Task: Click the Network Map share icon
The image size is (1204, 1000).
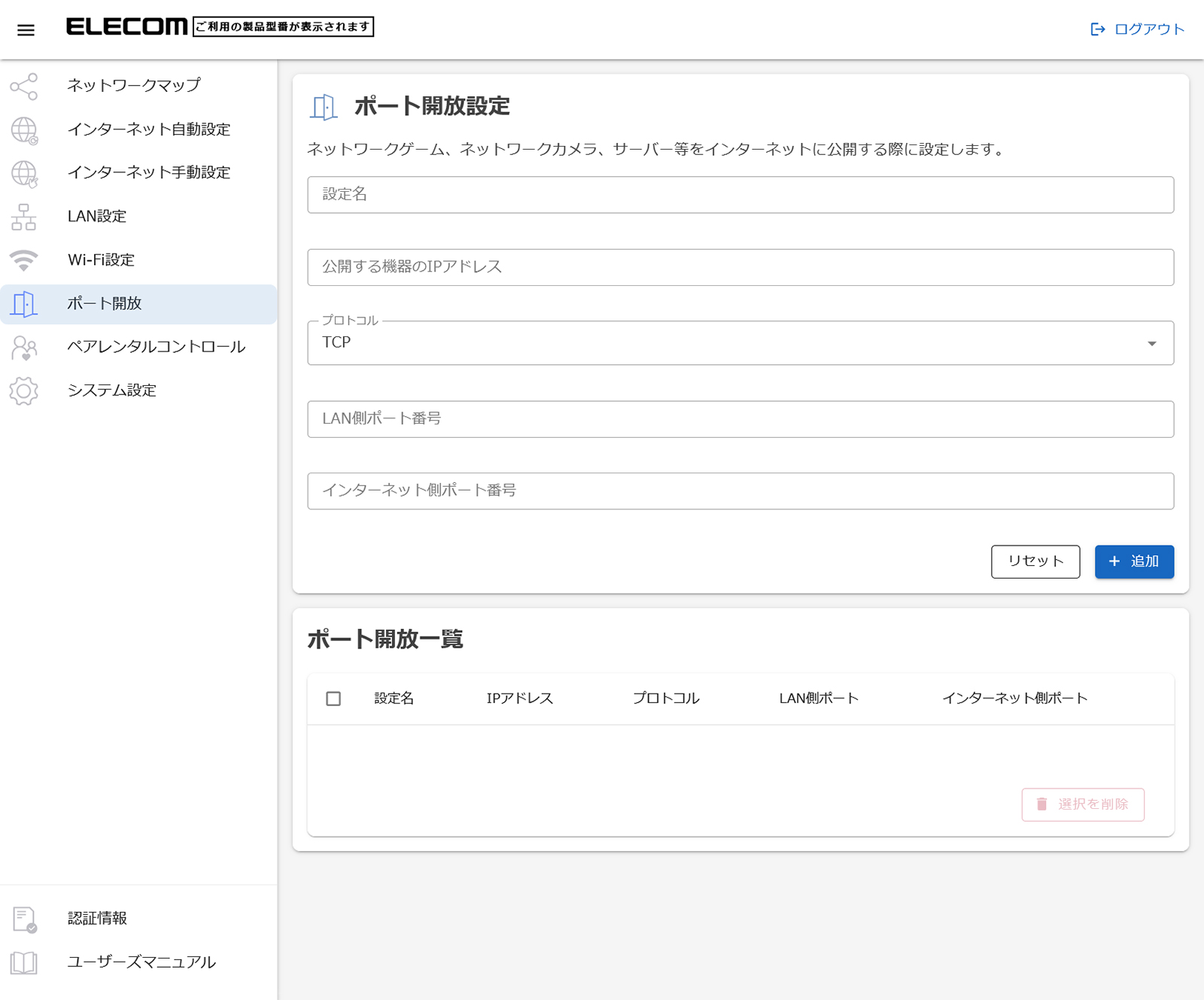Action: click(x=24, y=87)
